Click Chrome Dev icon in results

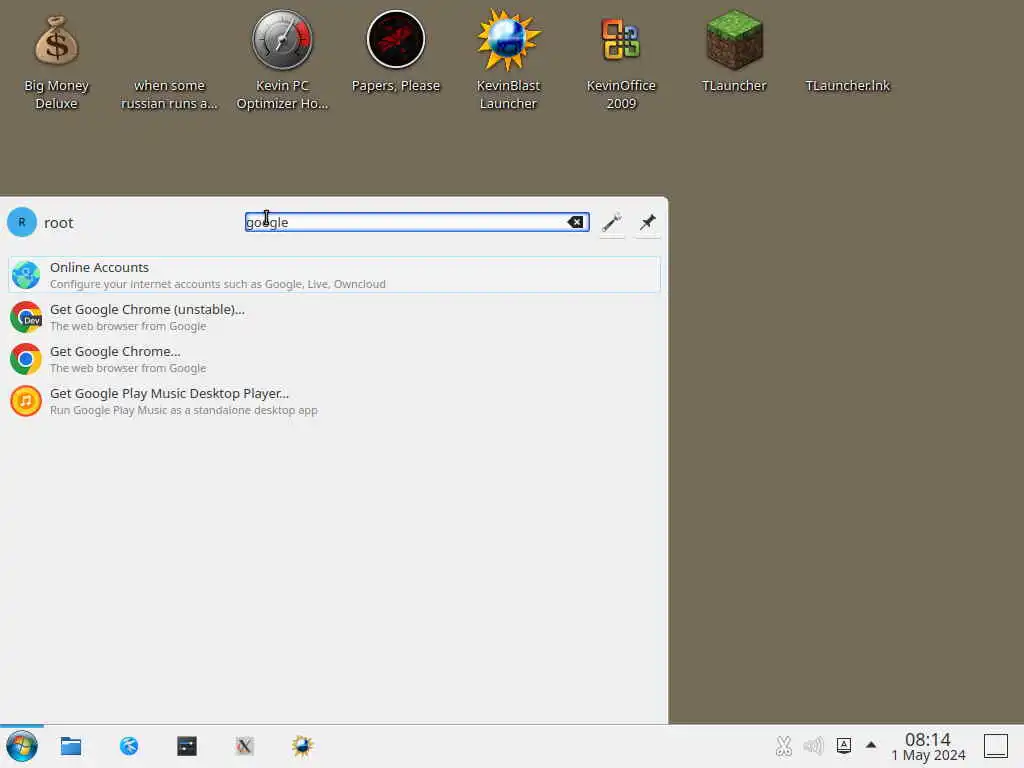point(26,317)
